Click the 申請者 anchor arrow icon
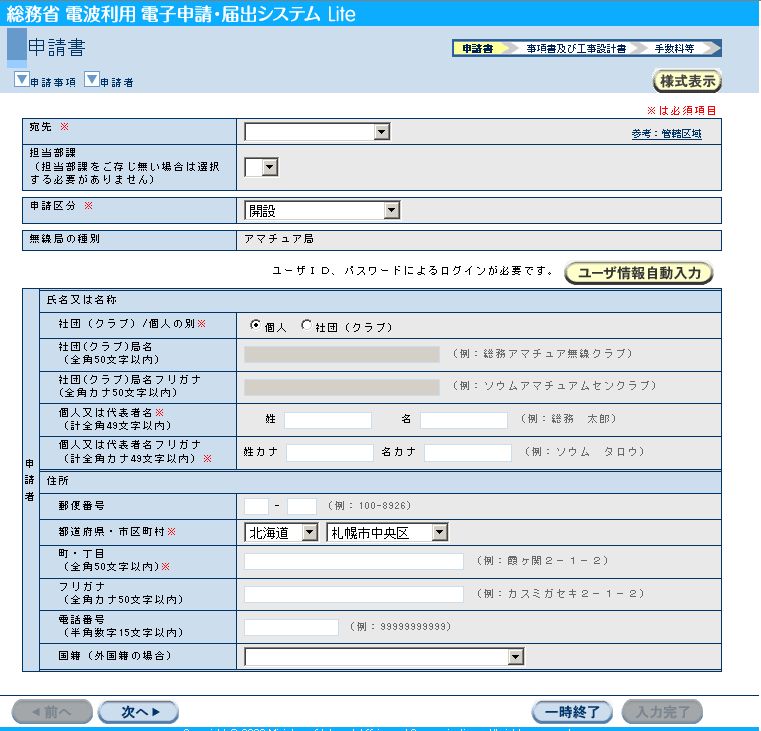The image size is (761, 731). pos(91,81)
